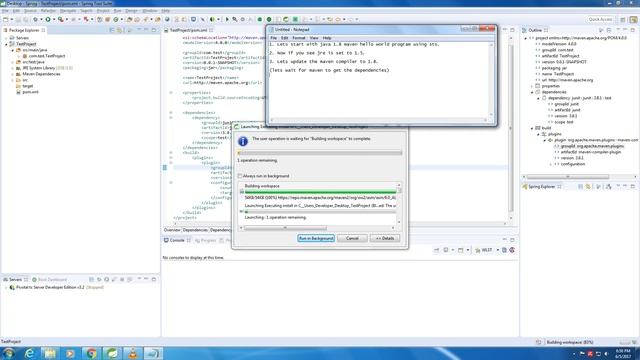Screen dimensions: 640x360
Task: Open File Explorer from taskbar
Action: [50, 353]
